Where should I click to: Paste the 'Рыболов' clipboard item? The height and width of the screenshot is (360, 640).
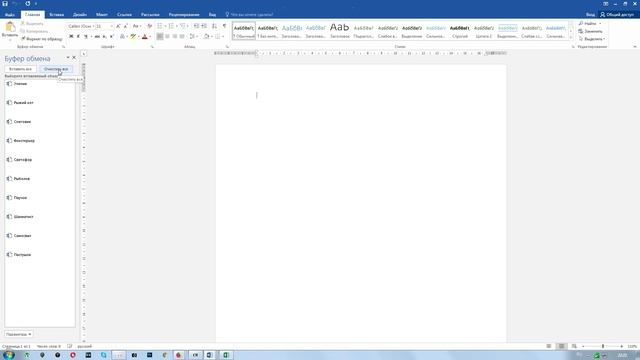pos(40,179)
